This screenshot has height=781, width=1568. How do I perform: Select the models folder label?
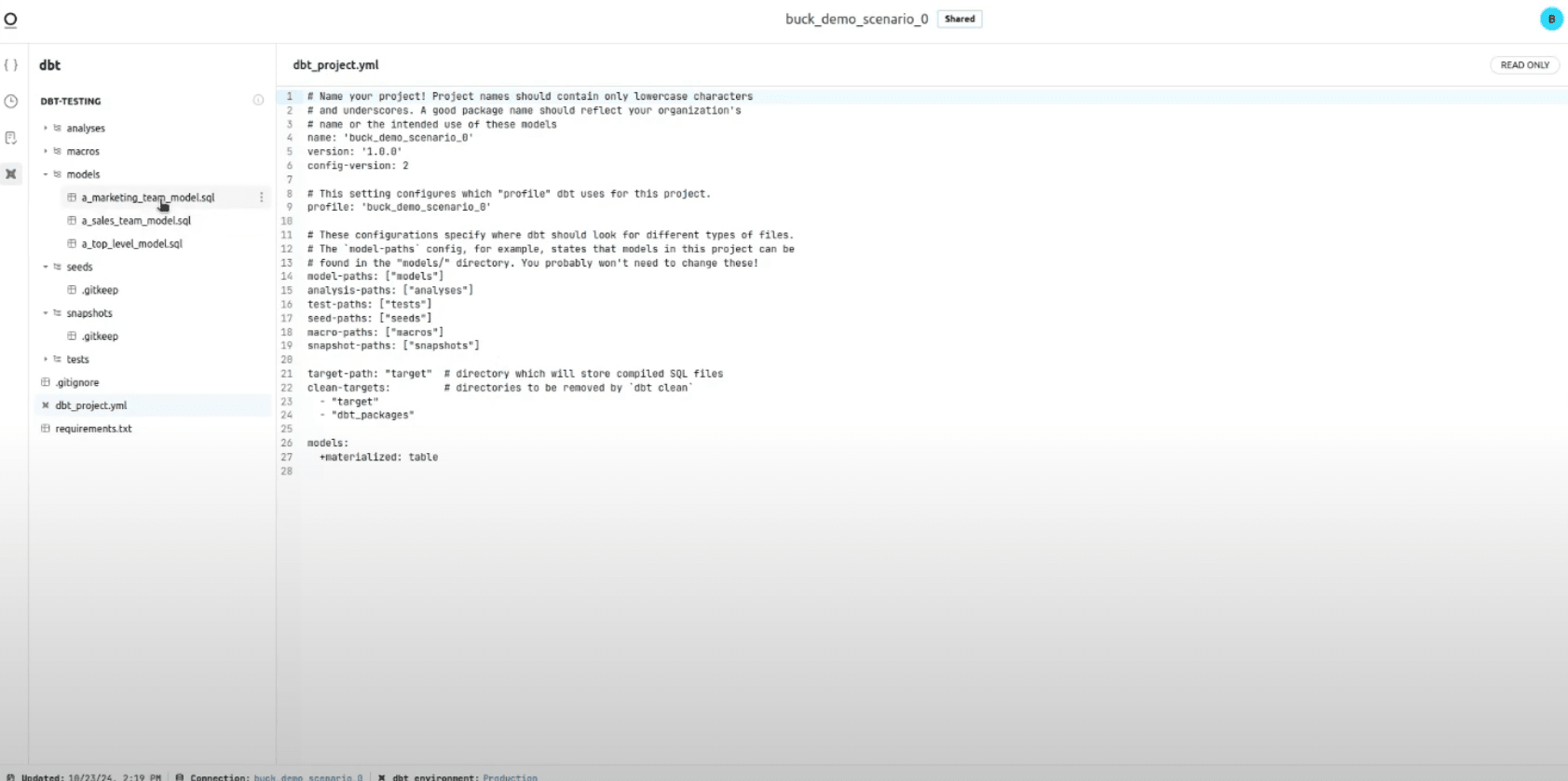pos(83,174)
